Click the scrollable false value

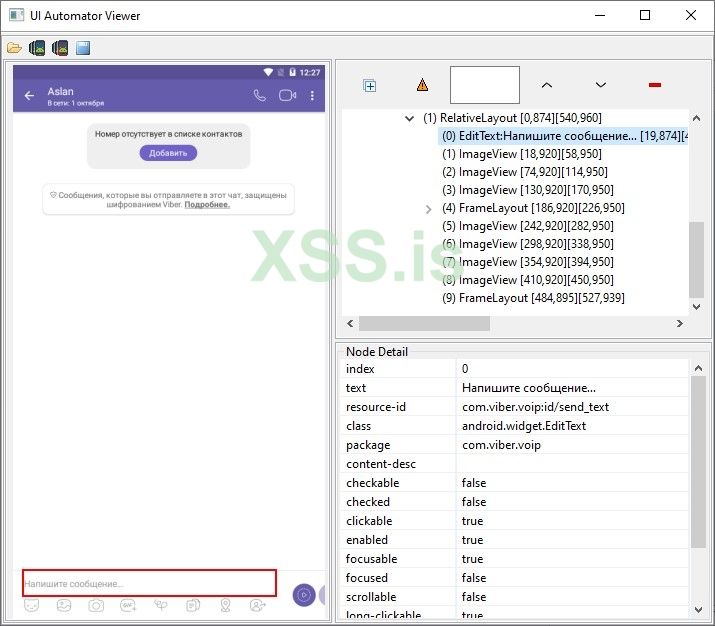click(x=474, y=597)
